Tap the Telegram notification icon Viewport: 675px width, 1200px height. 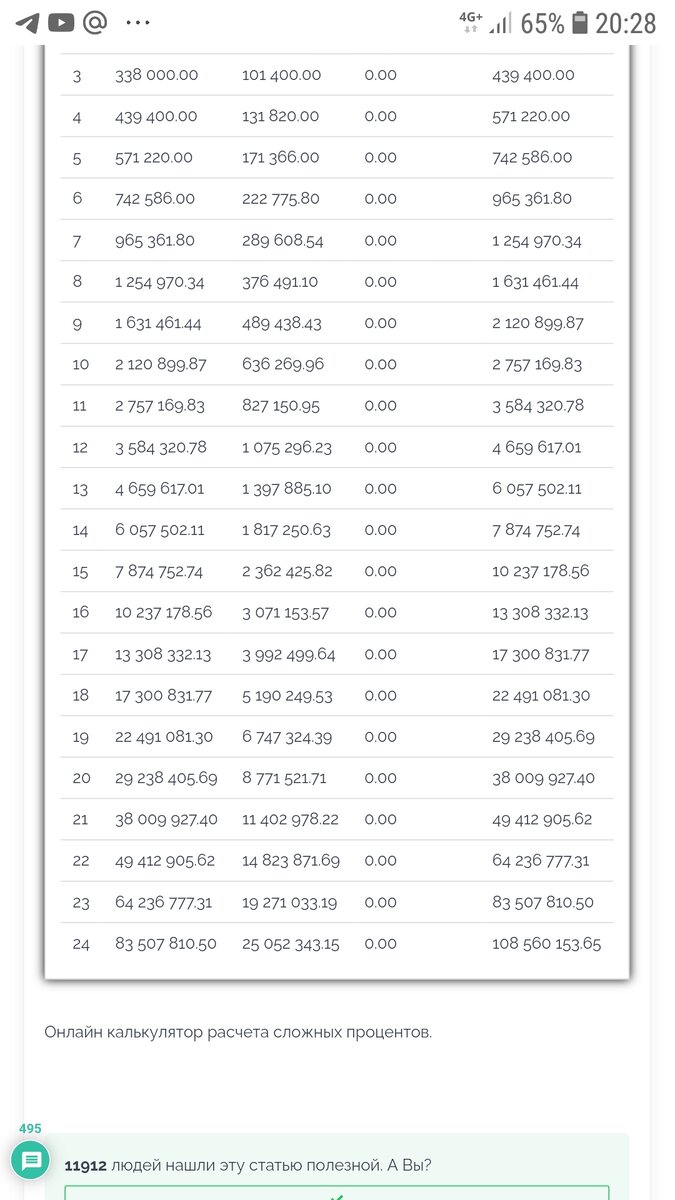tap(27, 23)
